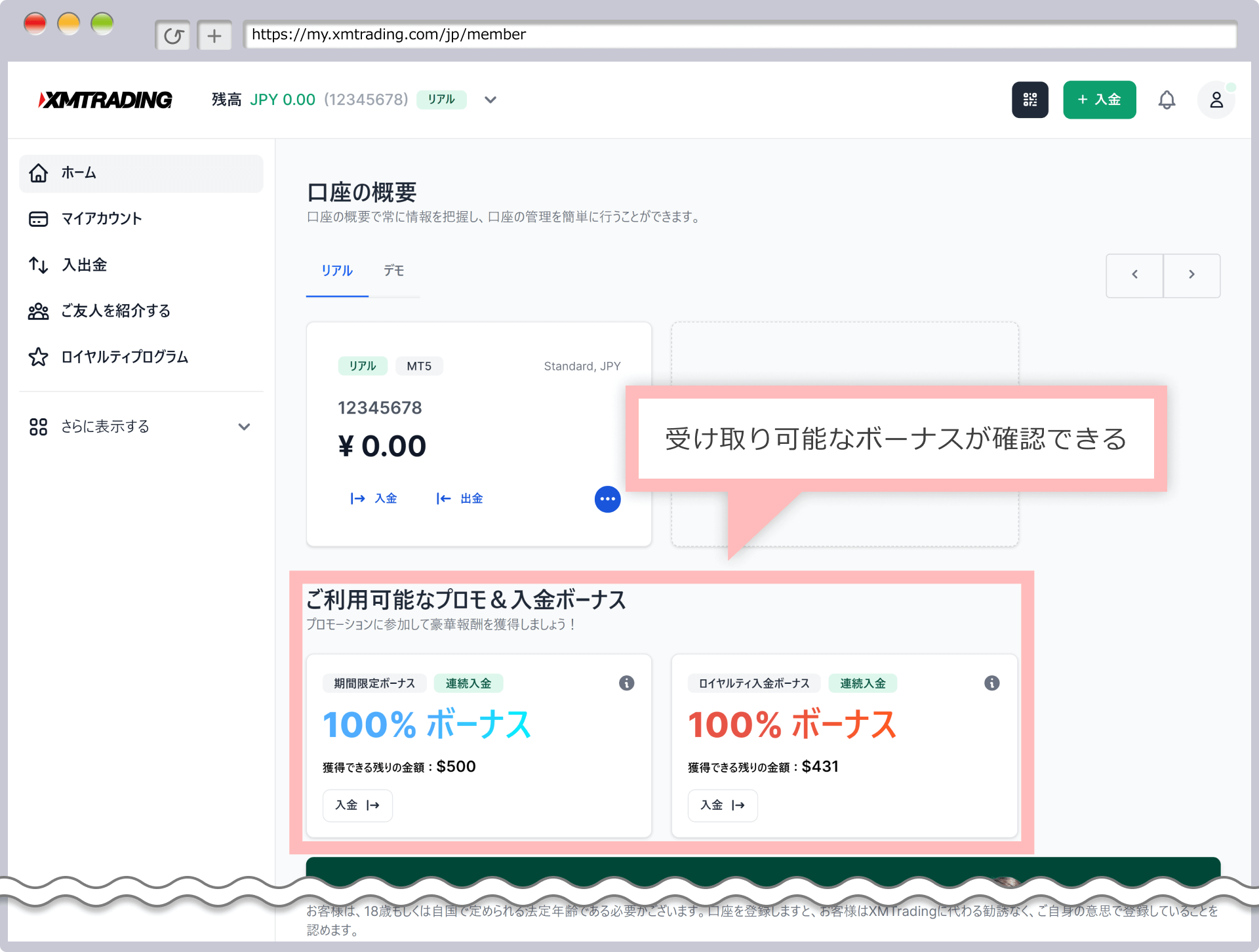Viewport: 1259px width, 952px height.
Task: Select ホーム in the sidebar
Action: point(141,173)
